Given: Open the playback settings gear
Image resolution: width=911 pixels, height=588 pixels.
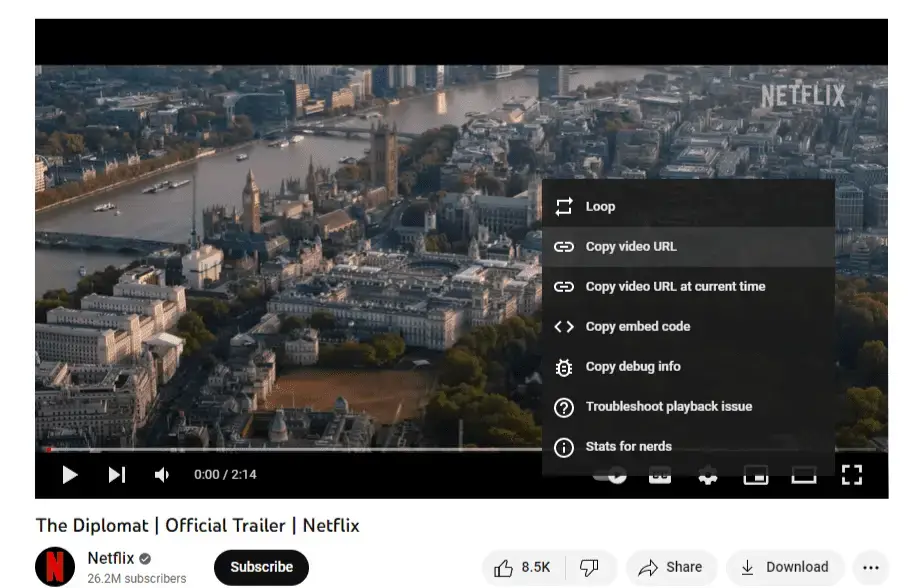Looking at the screenshot, I should point(707,475).
